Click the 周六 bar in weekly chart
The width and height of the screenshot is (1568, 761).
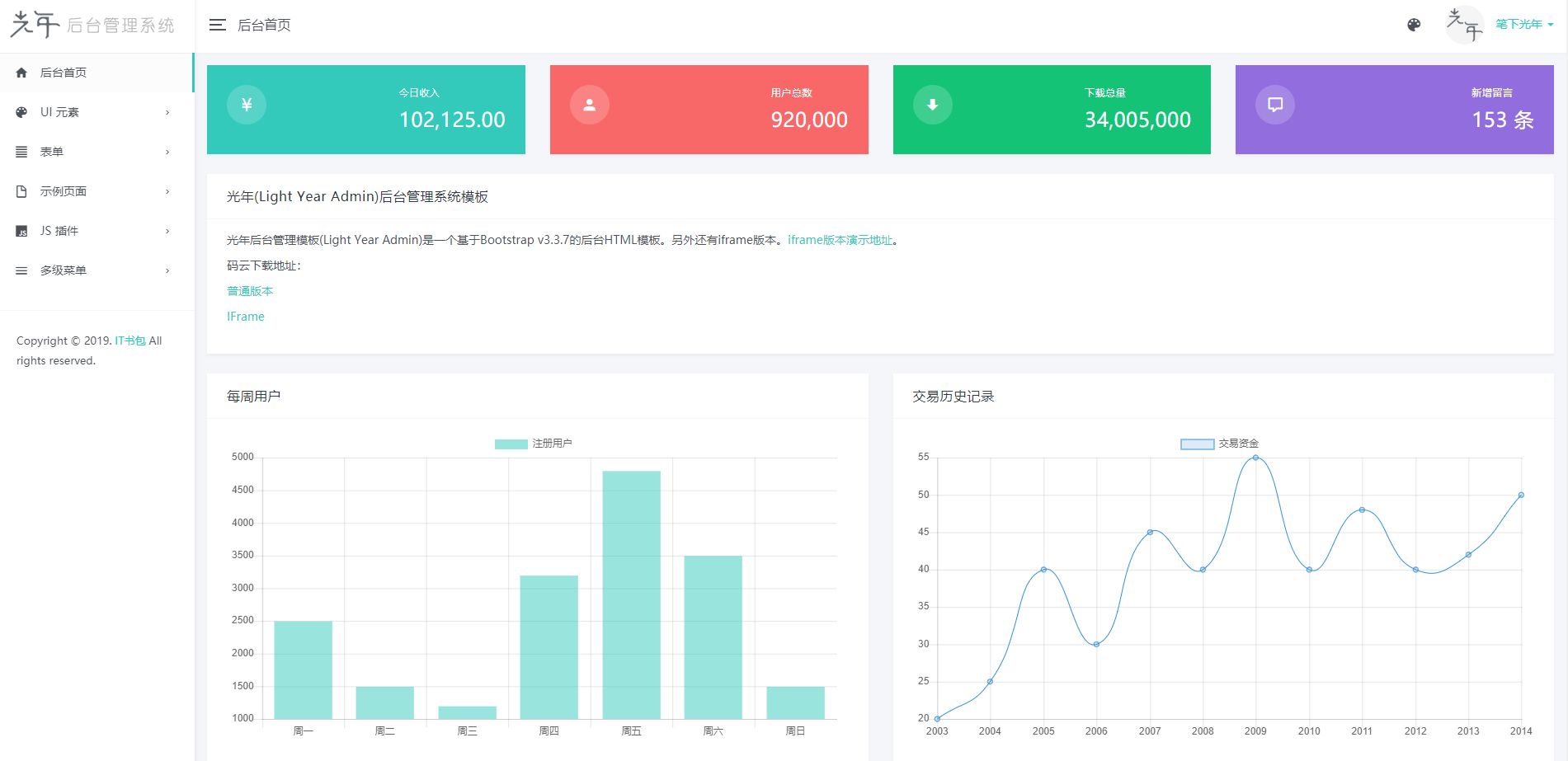713,637
